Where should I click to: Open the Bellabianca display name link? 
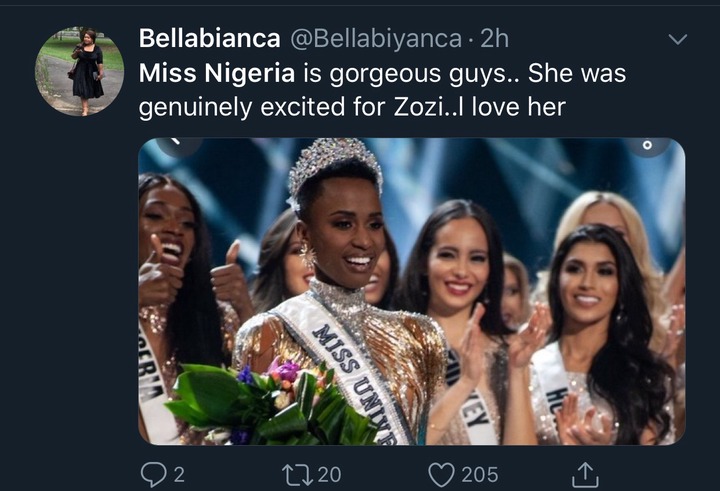point(210,39)
